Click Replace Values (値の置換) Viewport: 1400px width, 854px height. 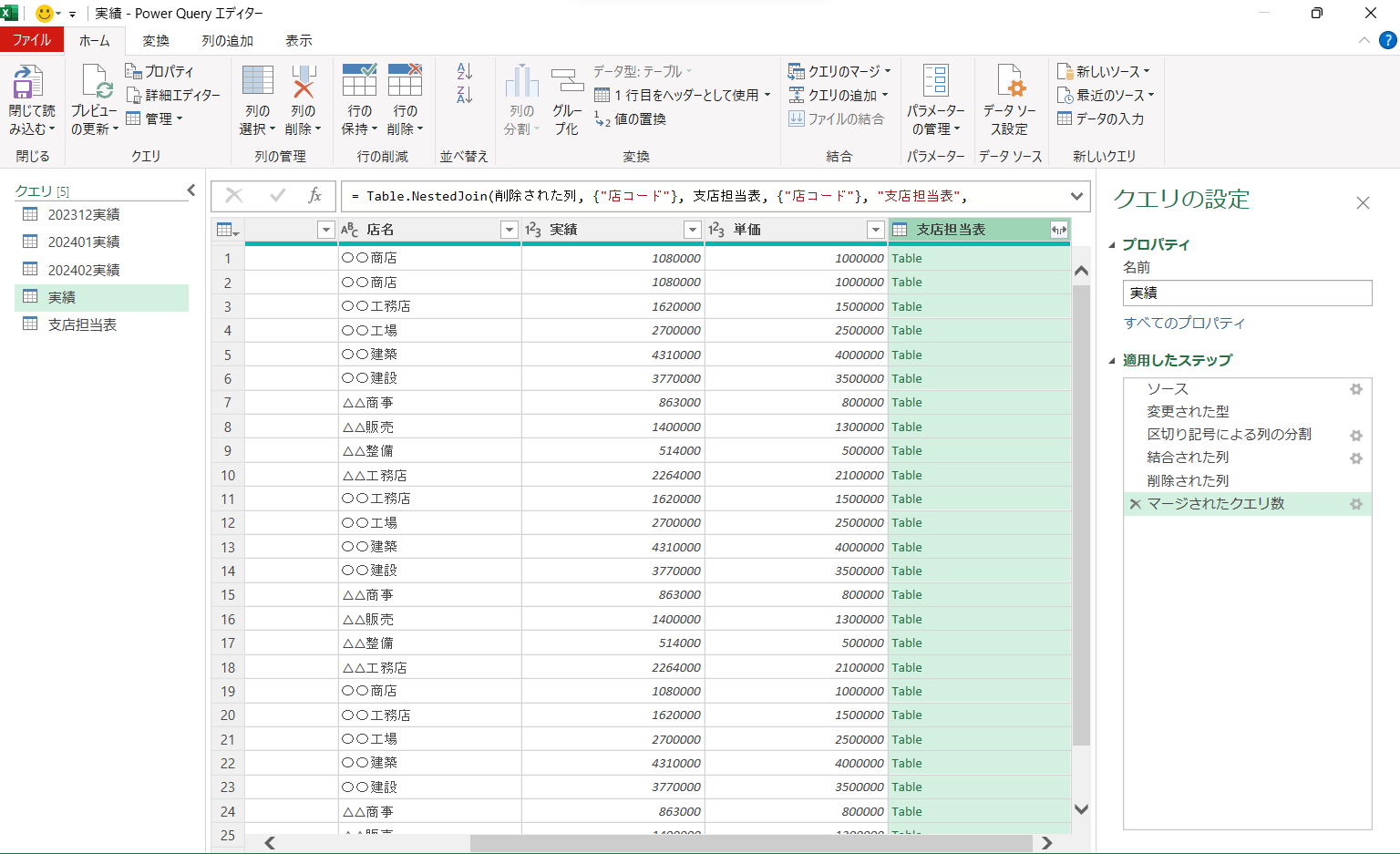coord(630,118)
